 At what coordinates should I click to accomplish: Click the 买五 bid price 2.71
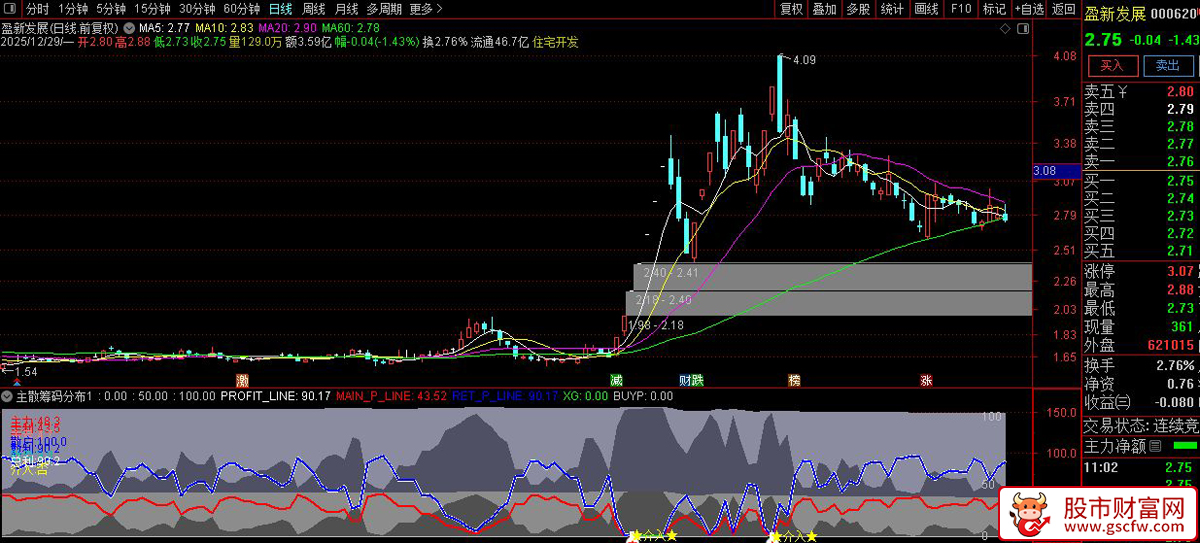coord(1179,251)
